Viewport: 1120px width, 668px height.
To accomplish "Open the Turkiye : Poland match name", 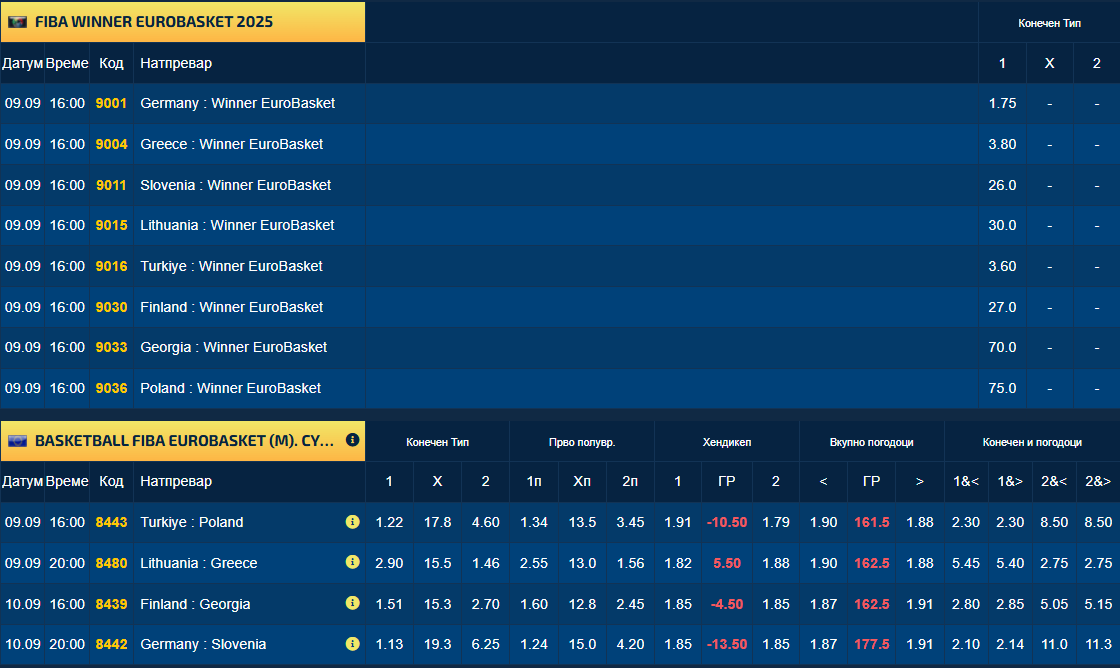I will pyautogui.click(x=191, y=522).
